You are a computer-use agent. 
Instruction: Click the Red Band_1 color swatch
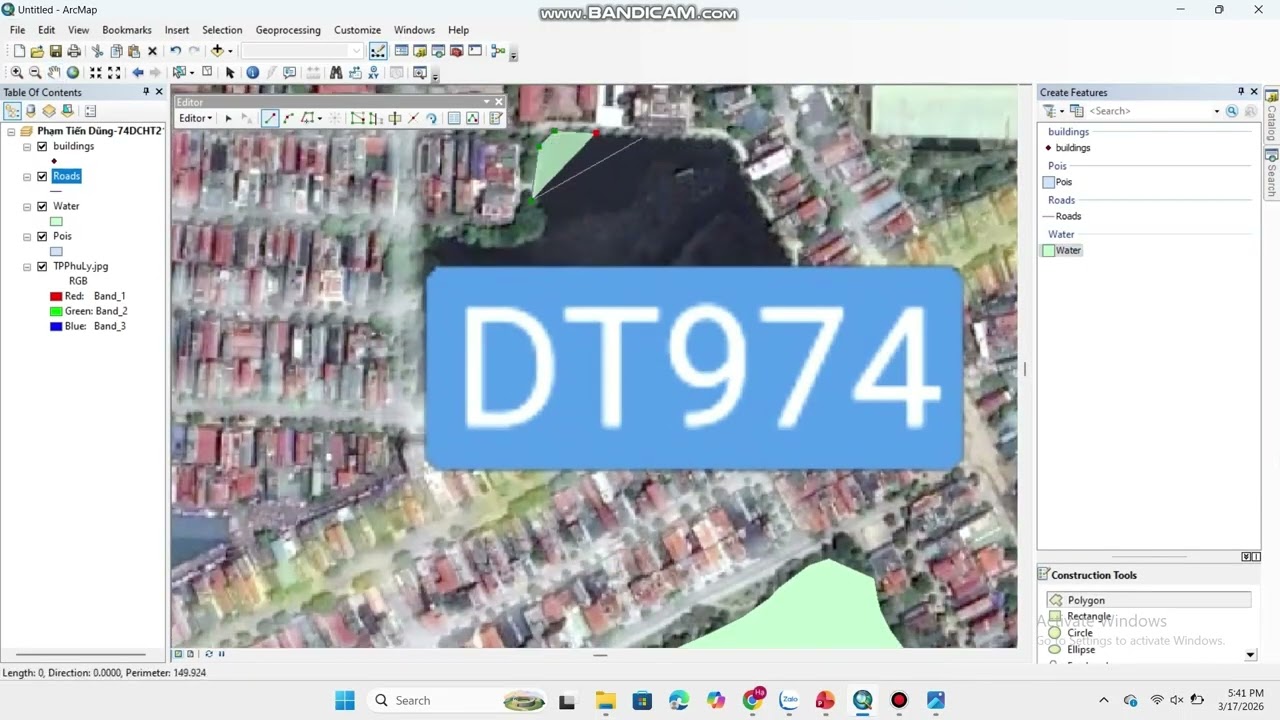(x=56, y=296)
